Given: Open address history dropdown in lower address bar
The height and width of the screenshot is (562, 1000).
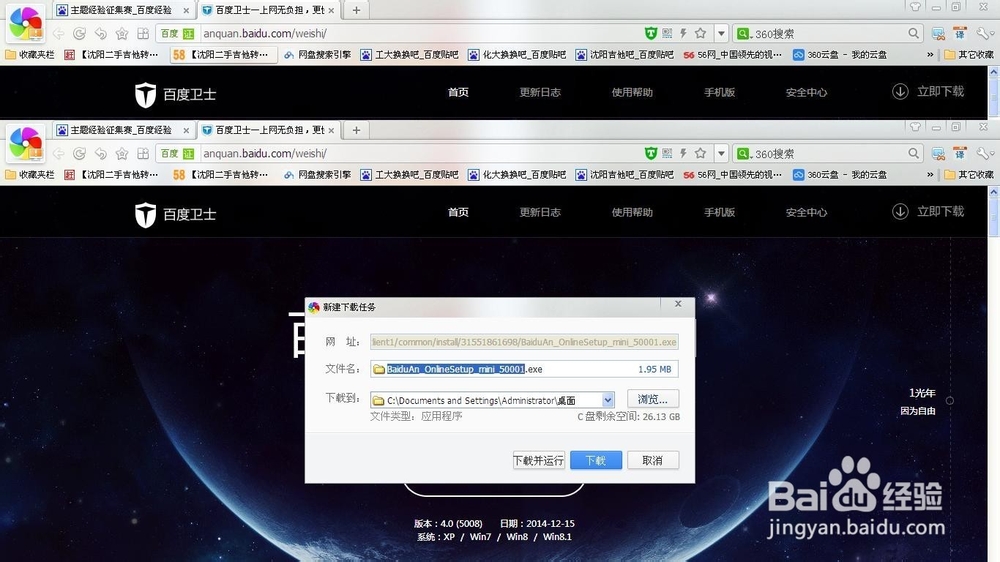Looking at the screenshot, I should [721, 154].
